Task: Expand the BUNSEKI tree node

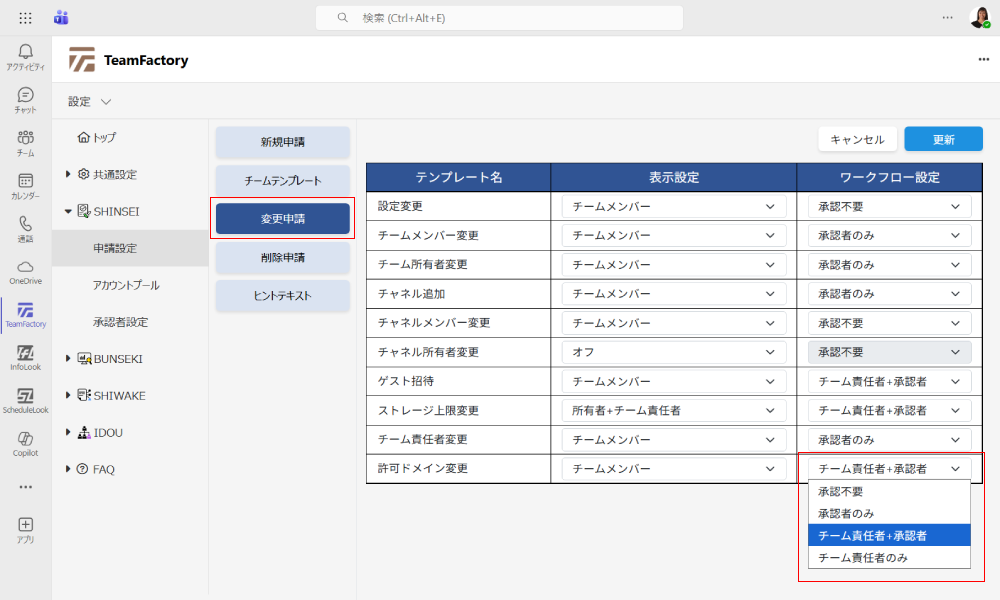Action: (x=68, y=358)
